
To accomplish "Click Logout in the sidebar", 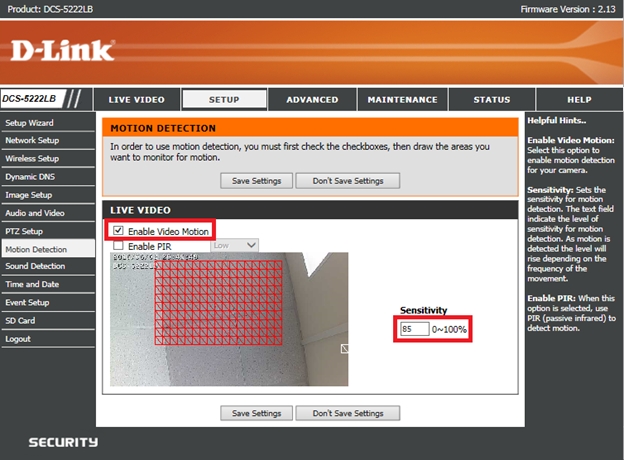I will click(x=18, y=338).
